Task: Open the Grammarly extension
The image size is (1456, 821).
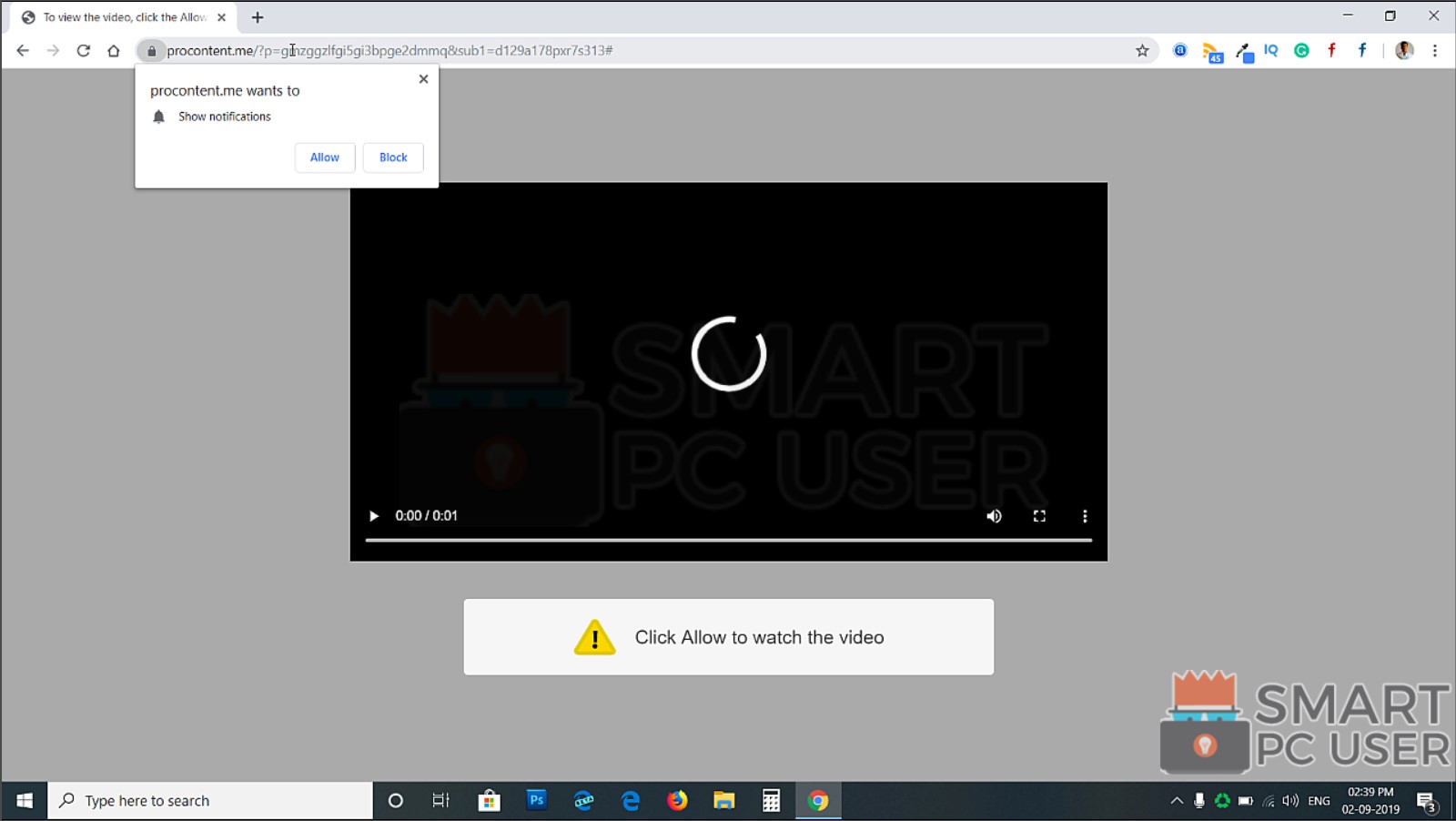Action: [x=1301, y=51]
